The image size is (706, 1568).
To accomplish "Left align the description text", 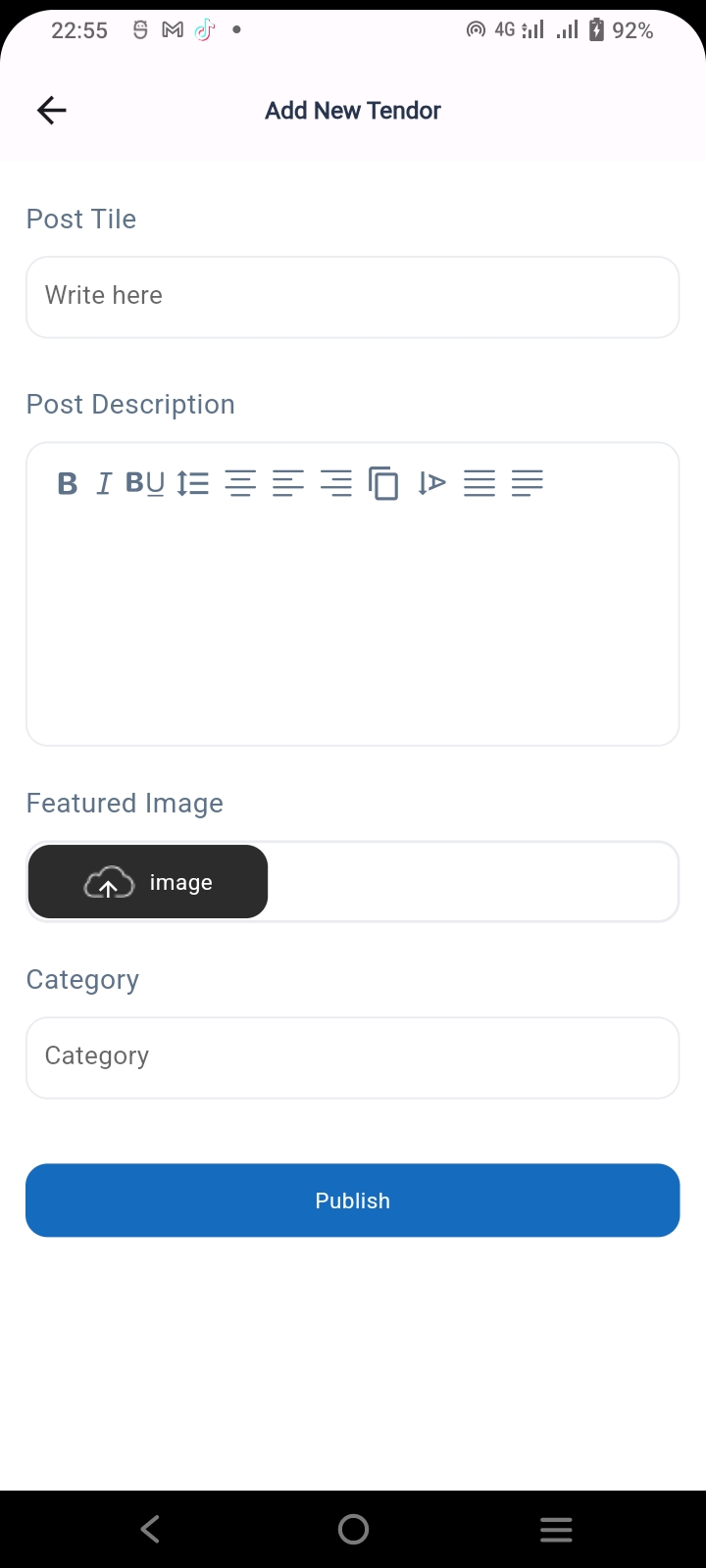I will pos(288,483).
